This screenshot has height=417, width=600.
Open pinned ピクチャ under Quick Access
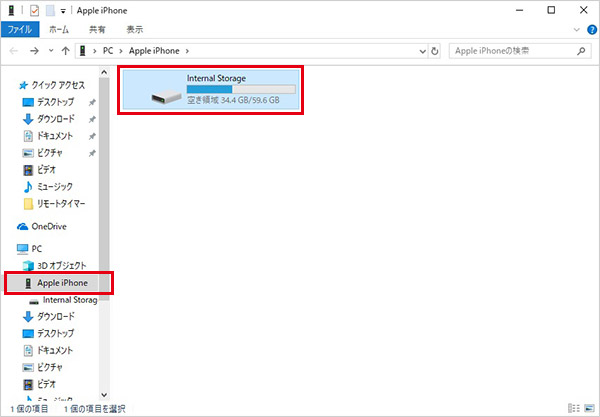(42, 153)
